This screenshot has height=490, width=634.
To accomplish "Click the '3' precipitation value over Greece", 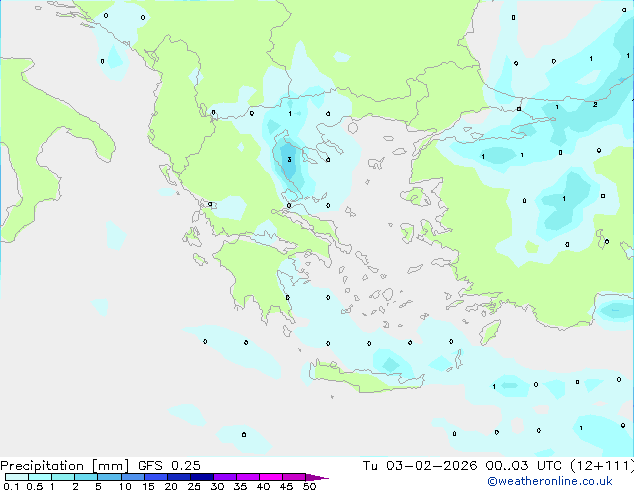I will (289, 160).
